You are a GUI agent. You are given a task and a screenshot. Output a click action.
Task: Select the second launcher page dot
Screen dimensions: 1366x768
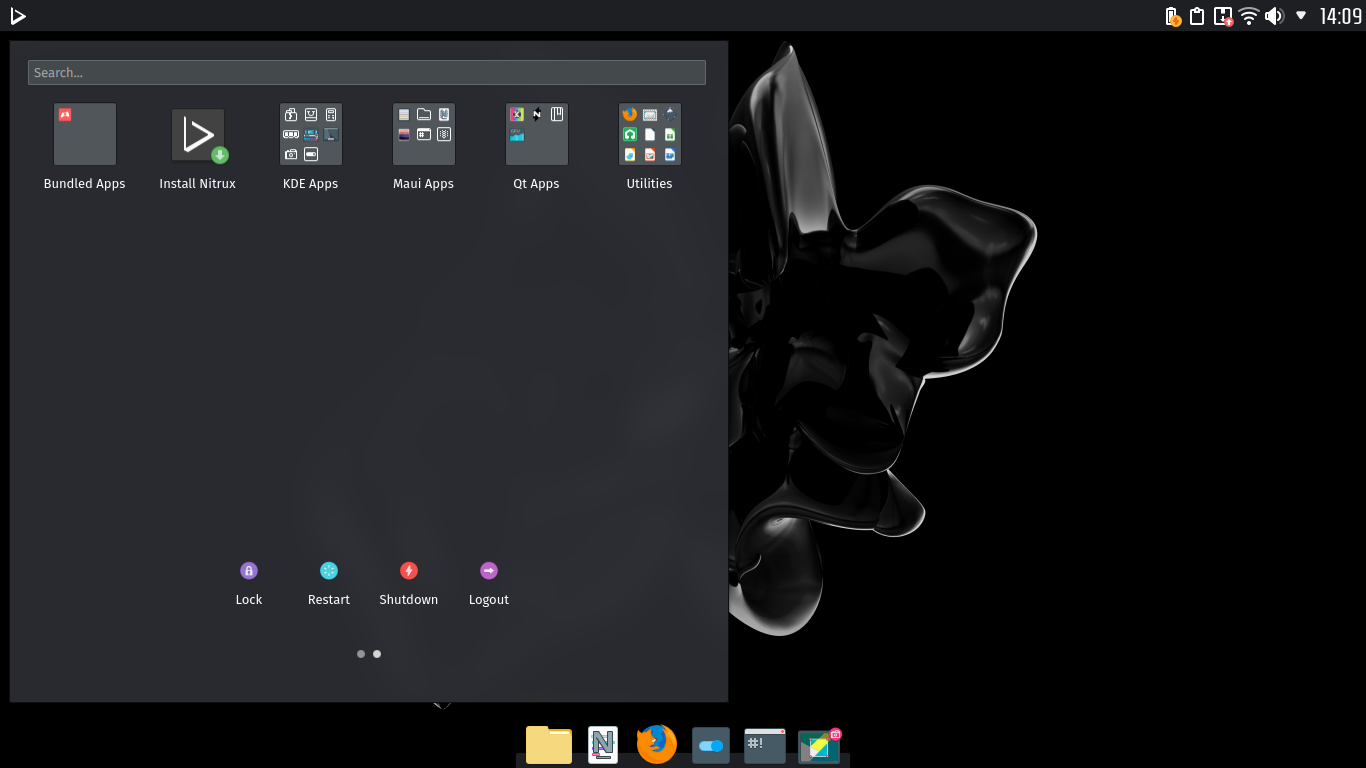[377, 654]
